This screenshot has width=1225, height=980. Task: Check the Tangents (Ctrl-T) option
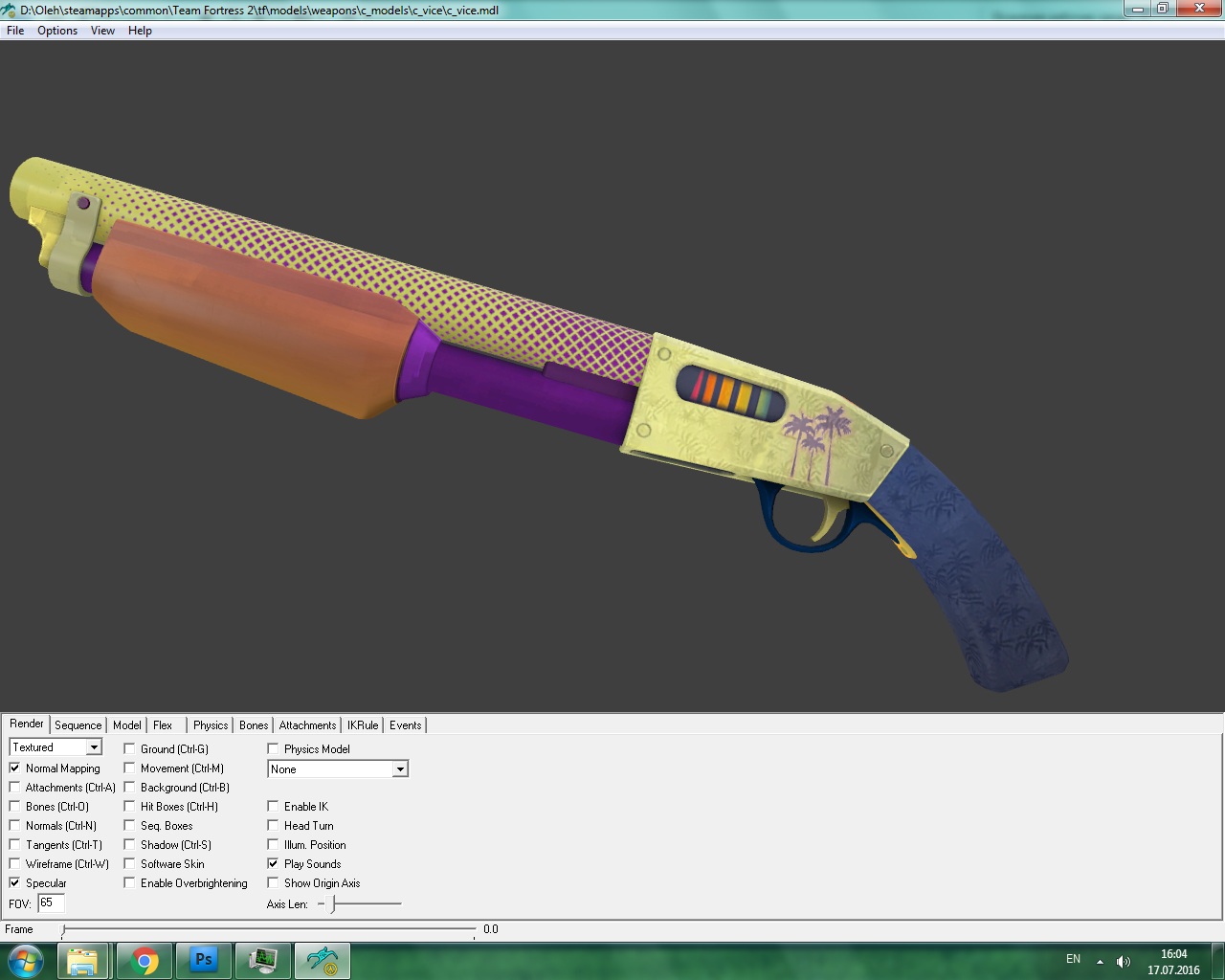14,845
